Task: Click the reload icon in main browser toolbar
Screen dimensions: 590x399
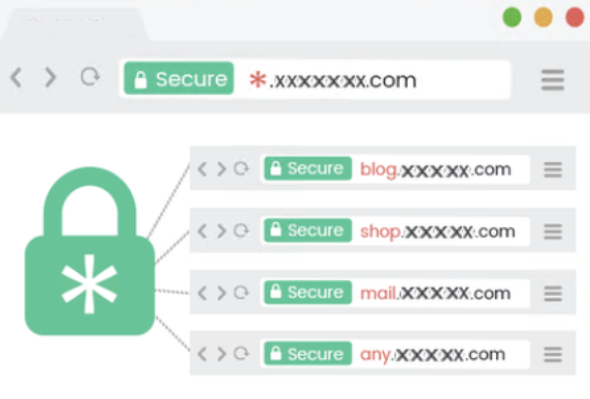Action: tap(90, 77)
